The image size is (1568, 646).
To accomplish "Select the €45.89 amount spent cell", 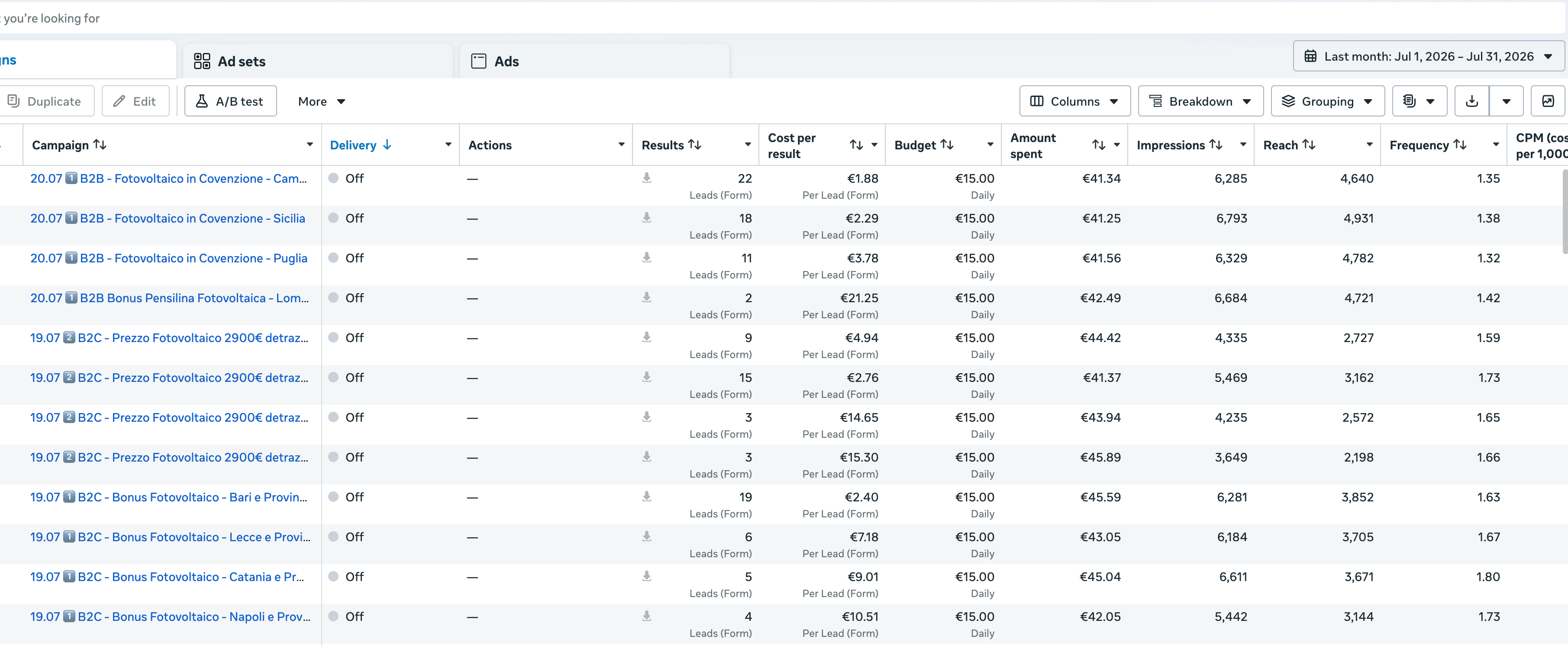I will (1064, 465).
